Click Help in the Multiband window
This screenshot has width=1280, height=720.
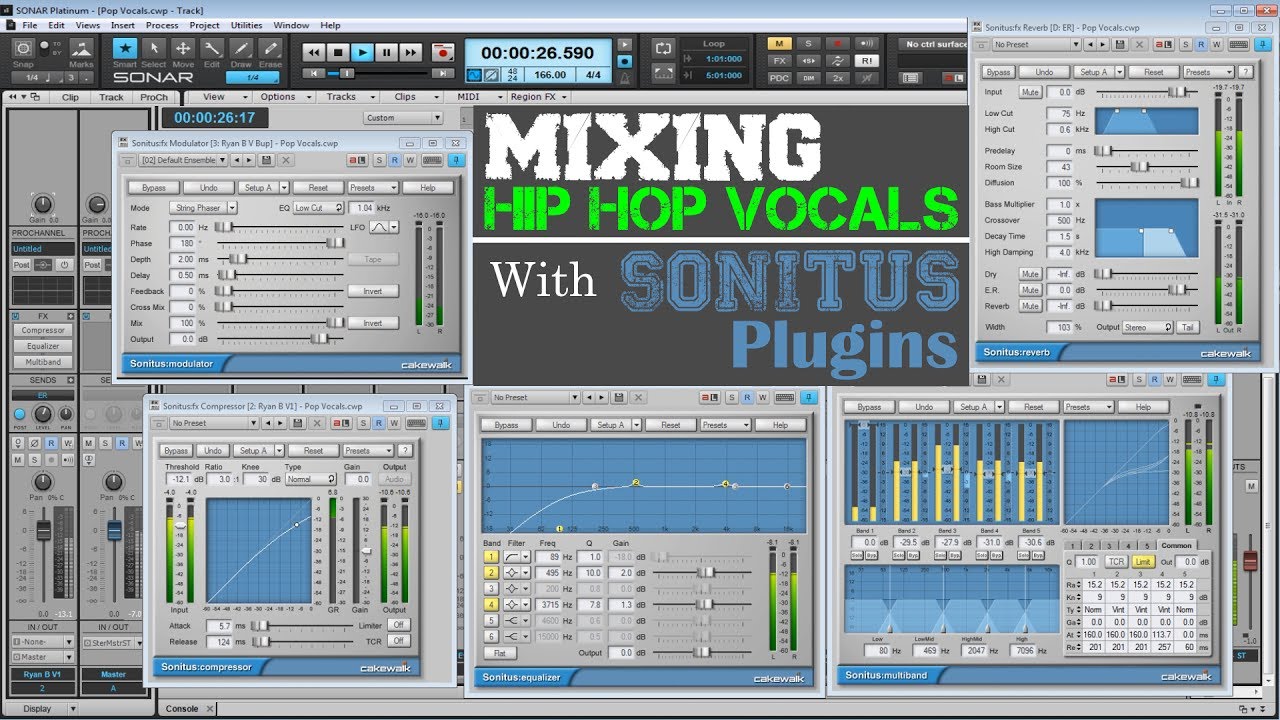(x=1143, y=407)
